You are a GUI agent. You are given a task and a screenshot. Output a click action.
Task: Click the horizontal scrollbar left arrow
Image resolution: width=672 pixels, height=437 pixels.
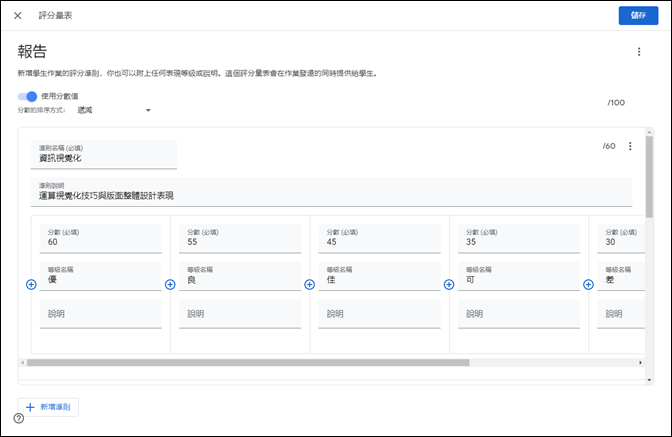point(22,363)
